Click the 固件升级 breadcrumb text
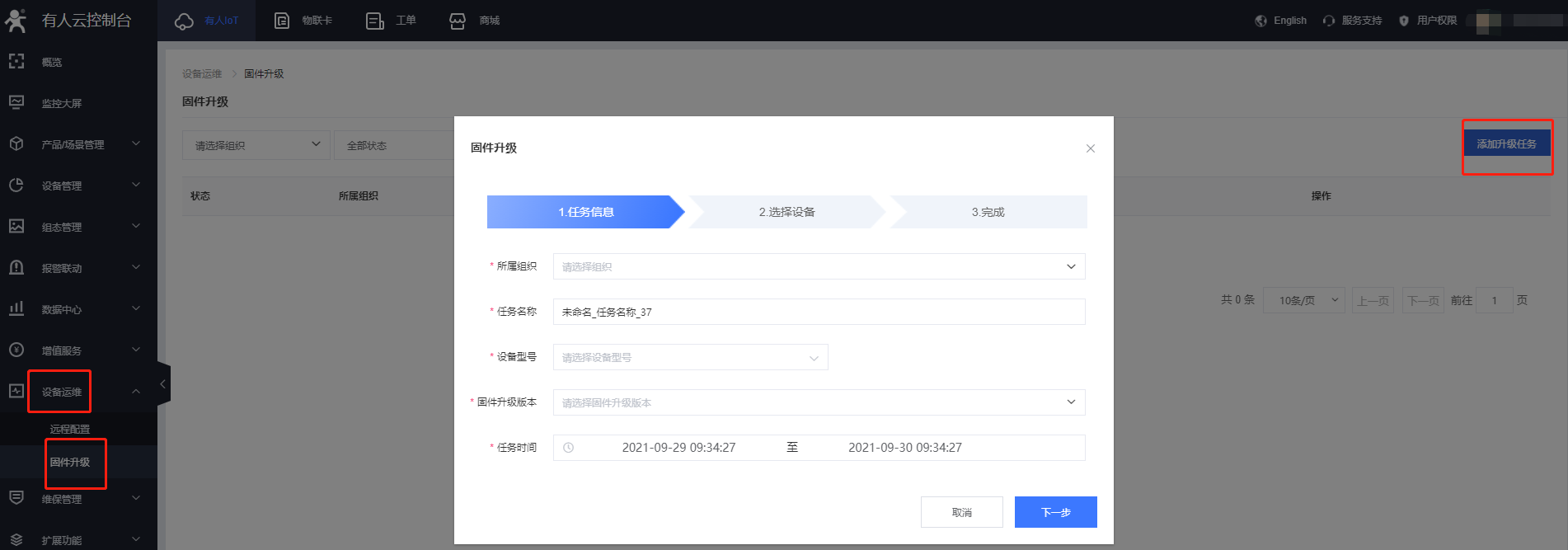The image size is (1568, 550). [264, 73]
